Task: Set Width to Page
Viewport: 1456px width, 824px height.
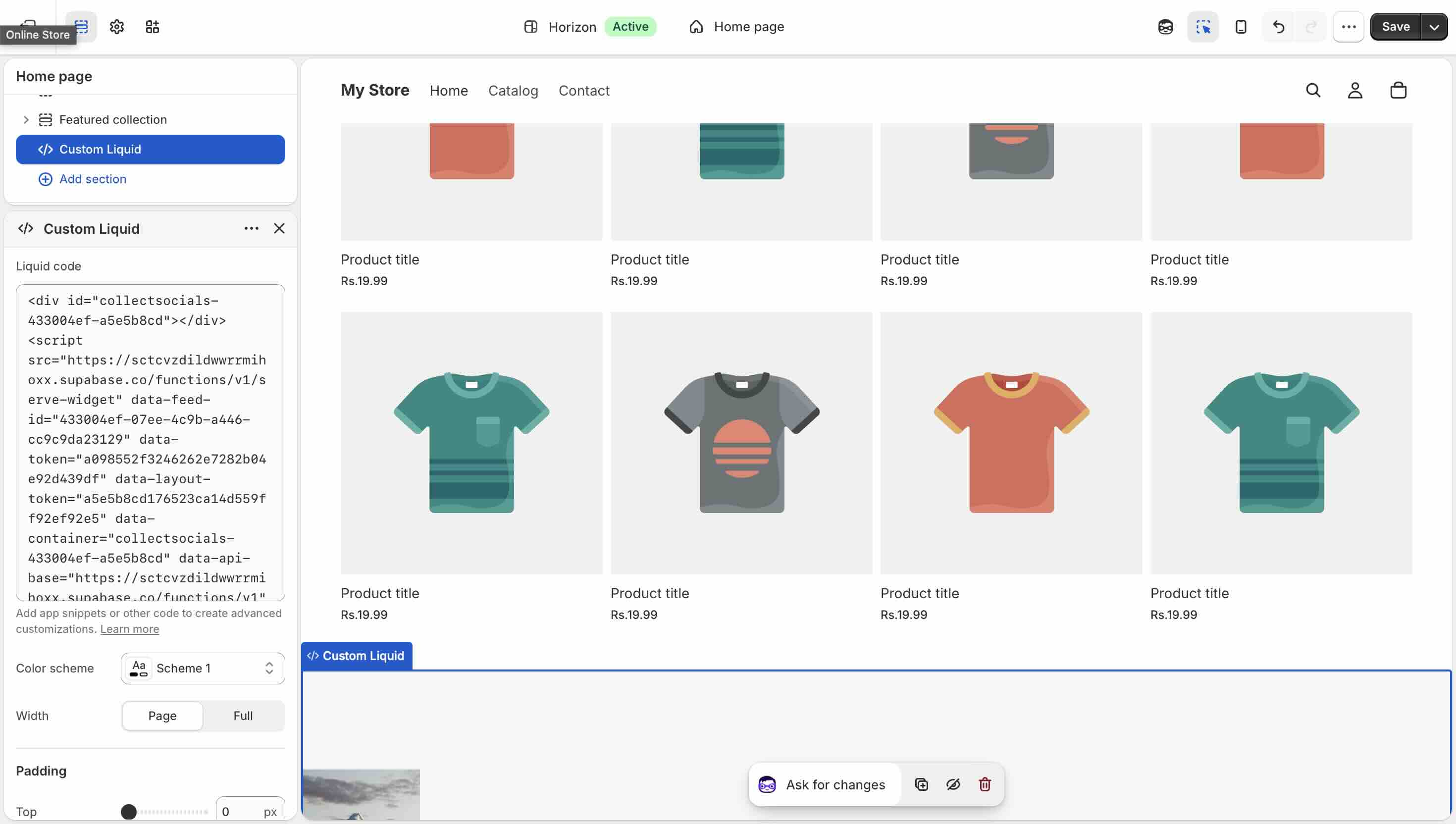Action: click(162, 716)
